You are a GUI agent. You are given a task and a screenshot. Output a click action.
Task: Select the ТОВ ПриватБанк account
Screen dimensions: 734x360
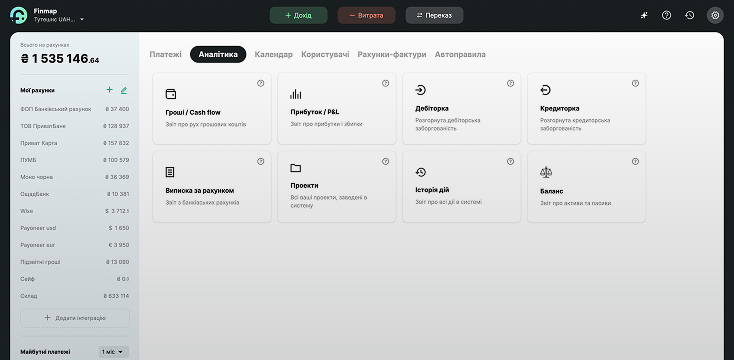(x=75, y=126)
